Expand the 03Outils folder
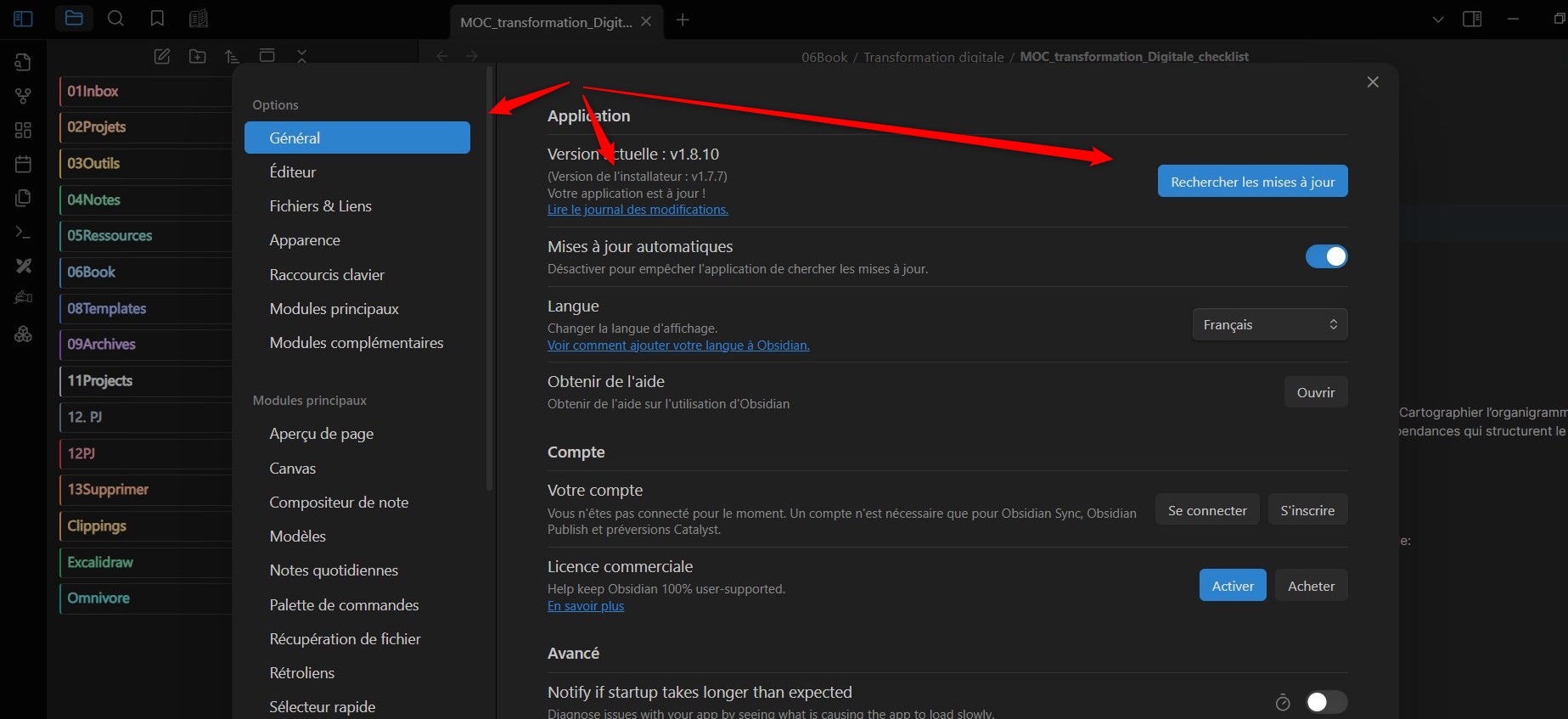1568x719 pixels. 145,163
